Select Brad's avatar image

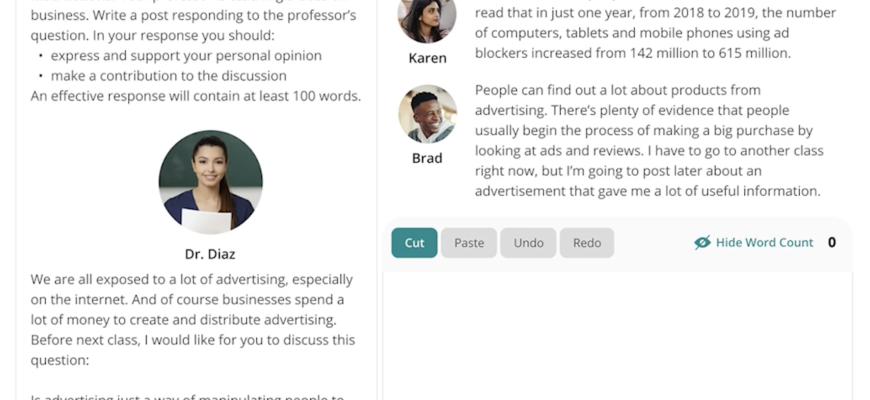click(x=427, y=114)
